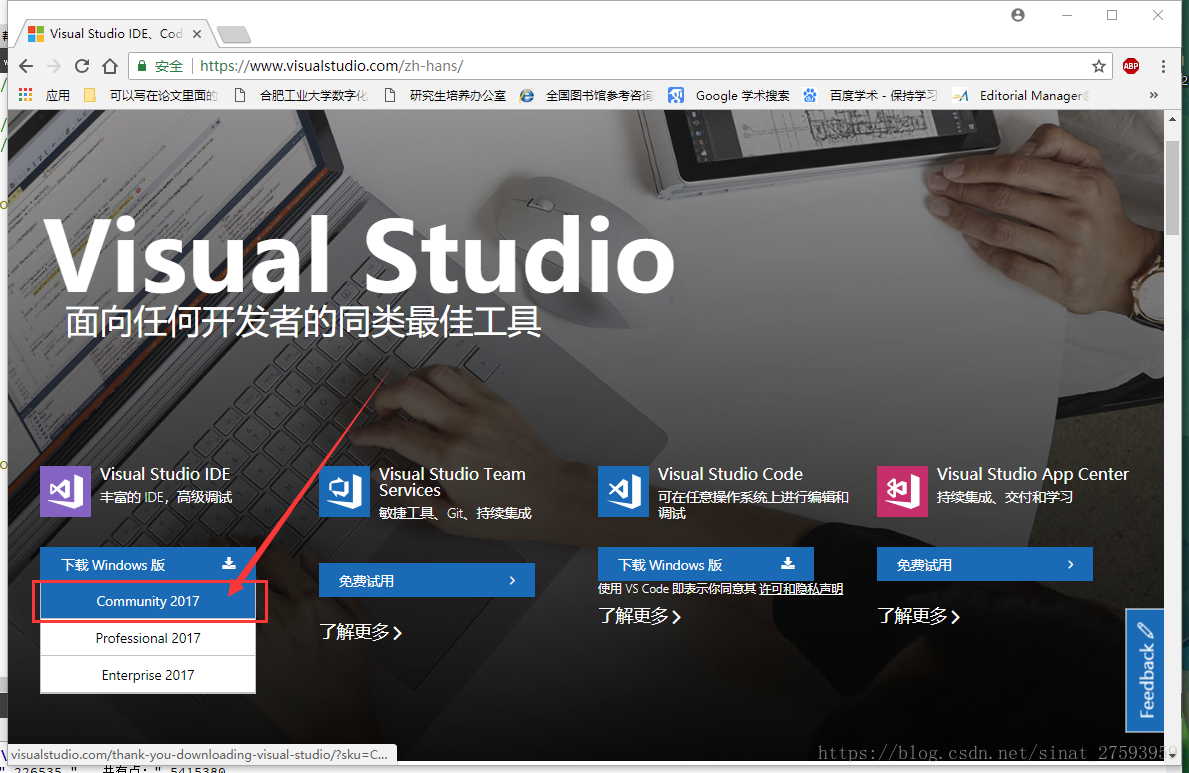The image size is (1189, 773).
Task: Click the scrollbar up arrow
Action: click(x=1172, y=119)
